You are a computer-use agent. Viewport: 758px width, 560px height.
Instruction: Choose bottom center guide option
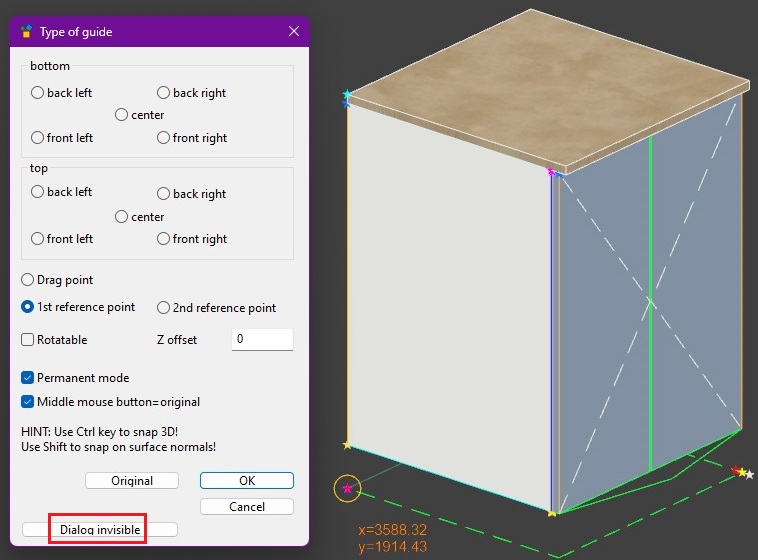121,115
